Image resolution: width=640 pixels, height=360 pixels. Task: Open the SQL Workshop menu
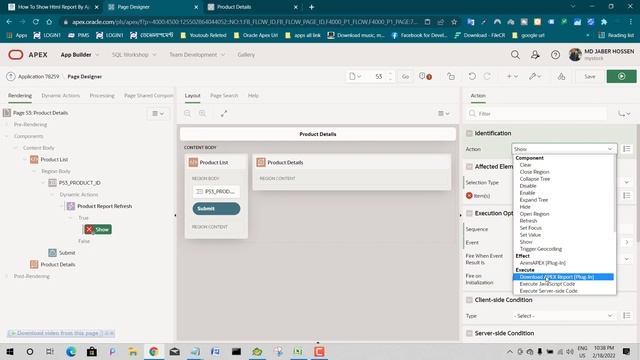[133, 55]
